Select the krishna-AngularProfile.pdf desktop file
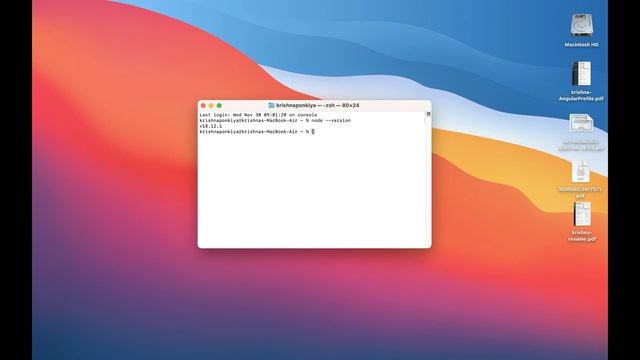 pos(581,73)
